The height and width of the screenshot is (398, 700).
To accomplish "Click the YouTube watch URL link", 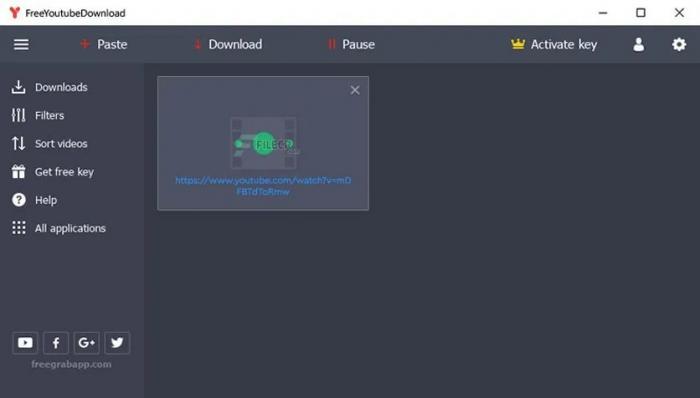I will [x=263, y=186].
